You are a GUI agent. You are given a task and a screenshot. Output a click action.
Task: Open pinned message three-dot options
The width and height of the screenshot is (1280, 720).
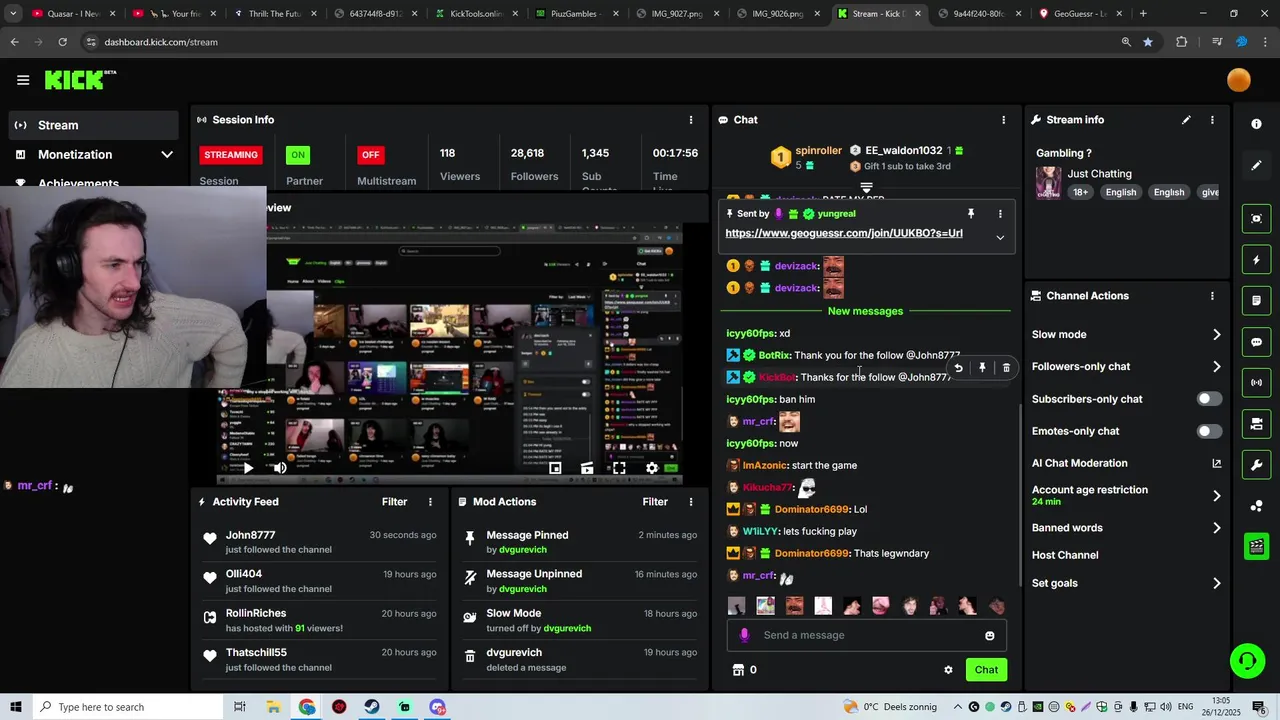(x=999, y=214)
